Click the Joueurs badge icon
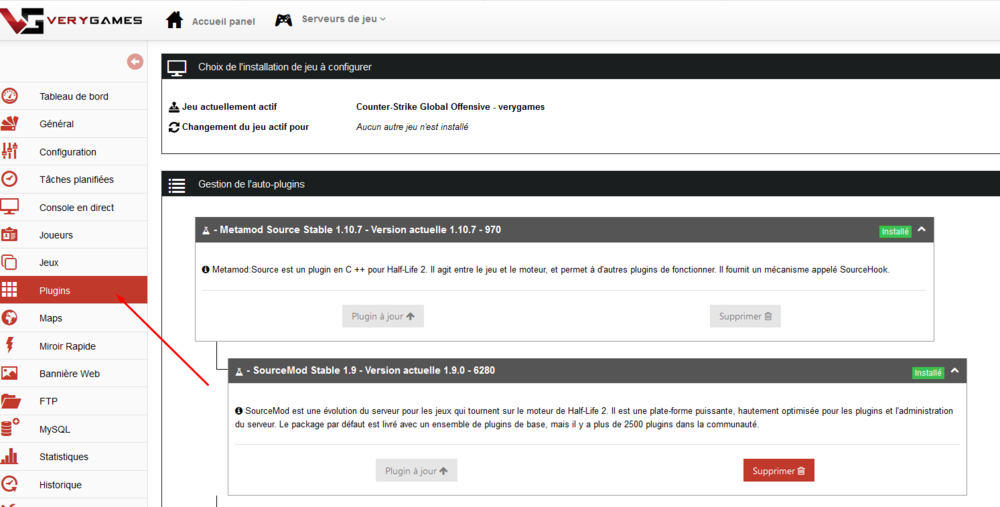The height and width of the screenshot is (507, 1000). (x=10, y=235)
